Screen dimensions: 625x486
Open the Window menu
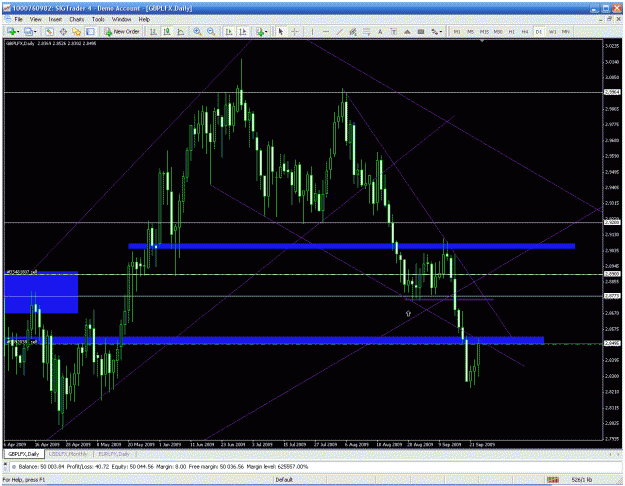click(x=121, y=19)
